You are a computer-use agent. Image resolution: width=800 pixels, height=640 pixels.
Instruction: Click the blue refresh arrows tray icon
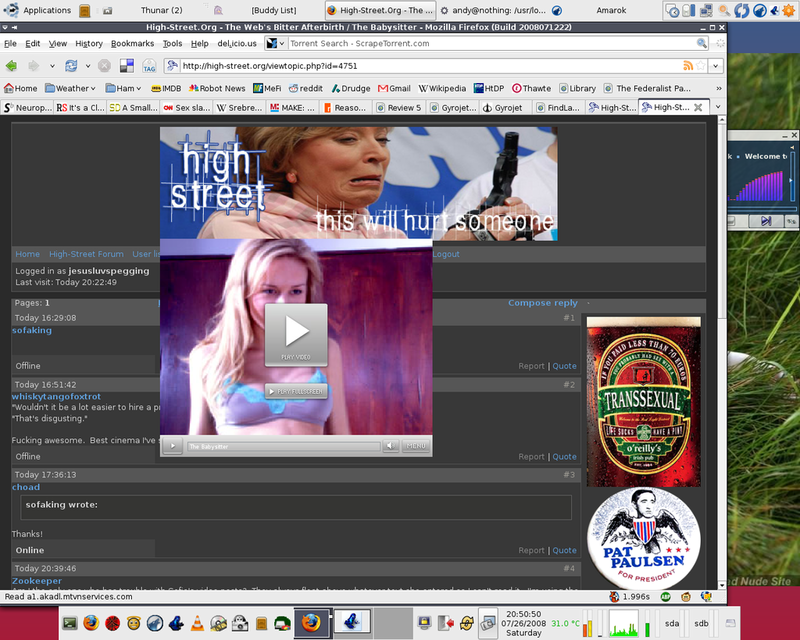(x=741, y=10)
